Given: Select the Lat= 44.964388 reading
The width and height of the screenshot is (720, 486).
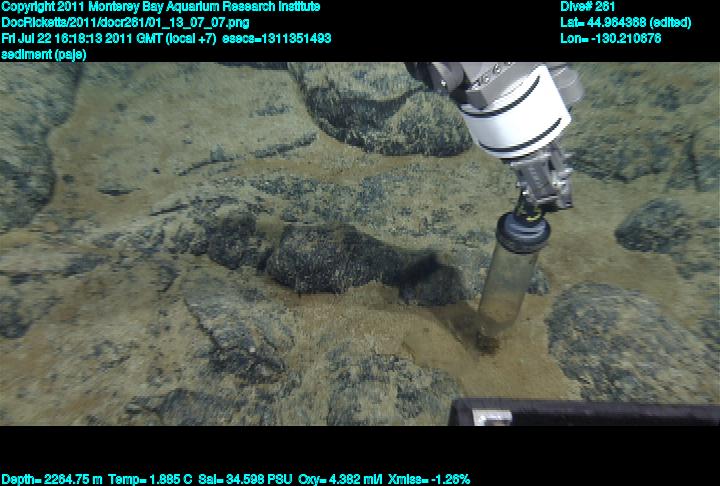Looking at the screenshot, I should point(625,23).
